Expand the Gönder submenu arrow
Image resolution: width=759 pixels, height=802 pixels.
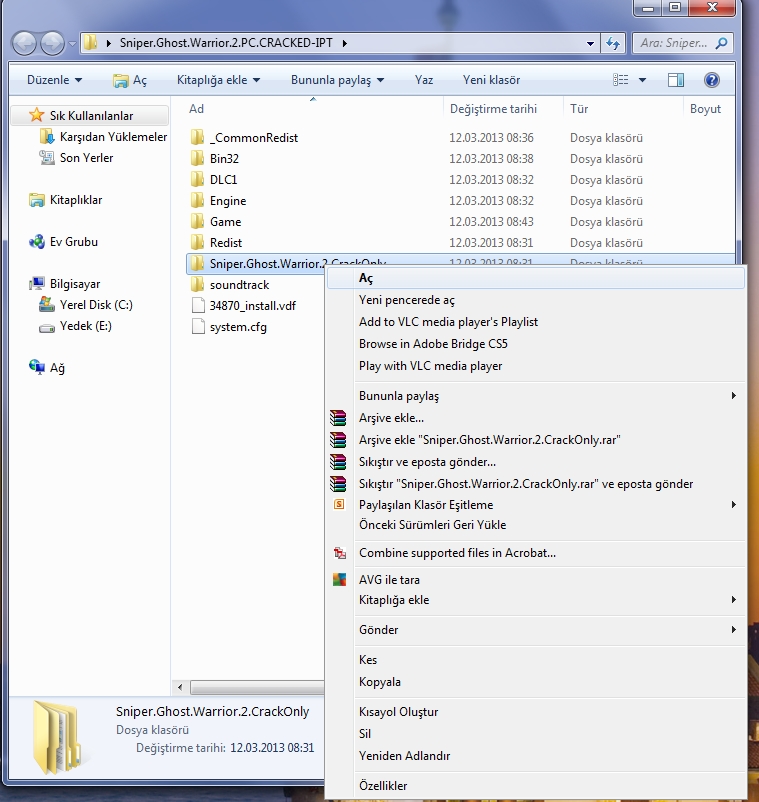734,629
